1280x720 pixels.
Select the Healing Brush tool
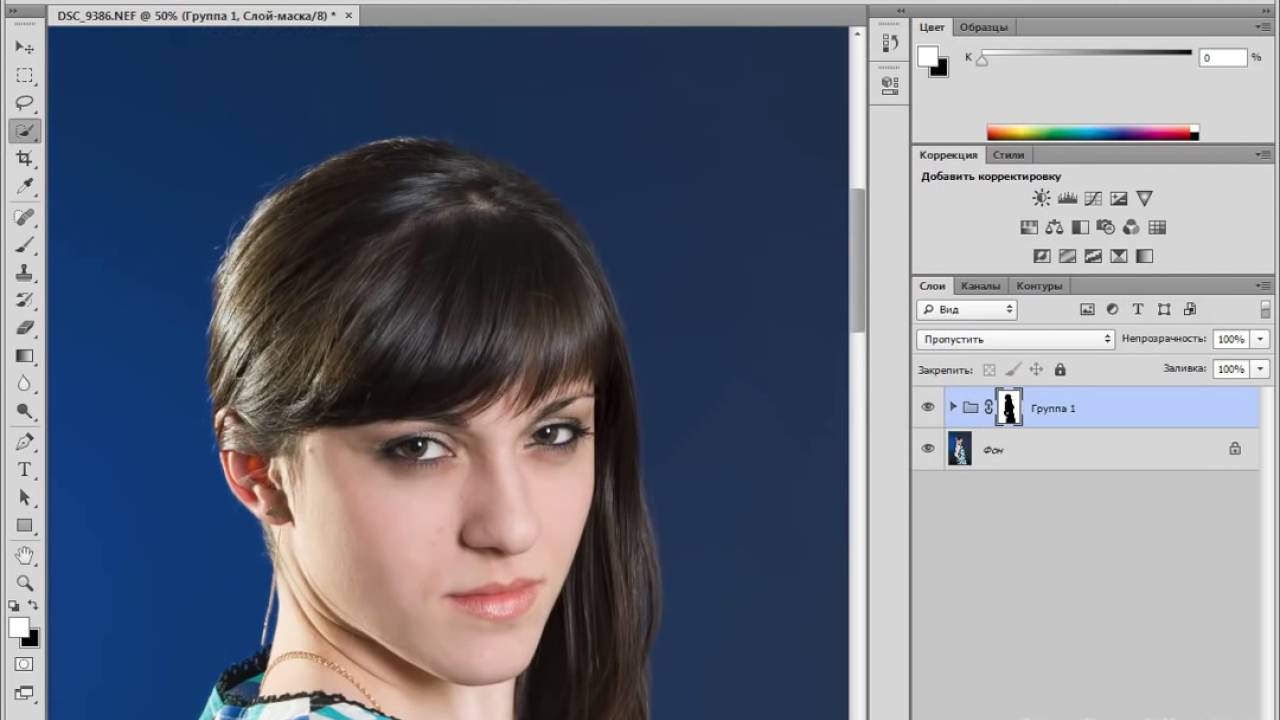[x=25, y=216]
